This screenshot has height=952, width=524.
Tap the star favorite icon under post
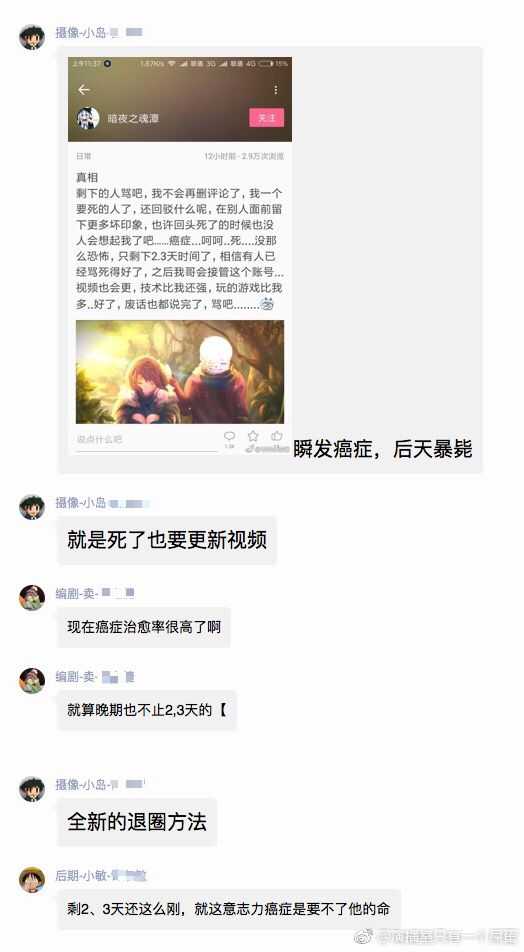[x=253, y=436]
